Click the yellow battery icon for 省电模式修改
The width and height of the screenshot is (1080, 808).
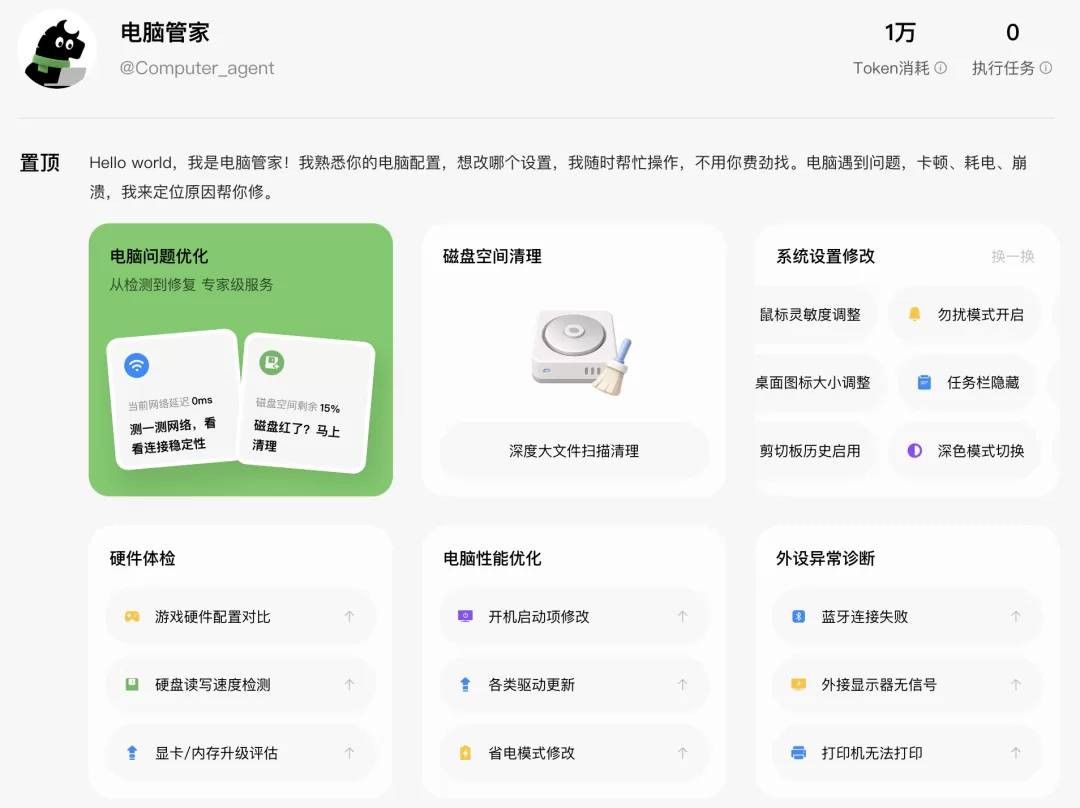(x=465, y=753)
